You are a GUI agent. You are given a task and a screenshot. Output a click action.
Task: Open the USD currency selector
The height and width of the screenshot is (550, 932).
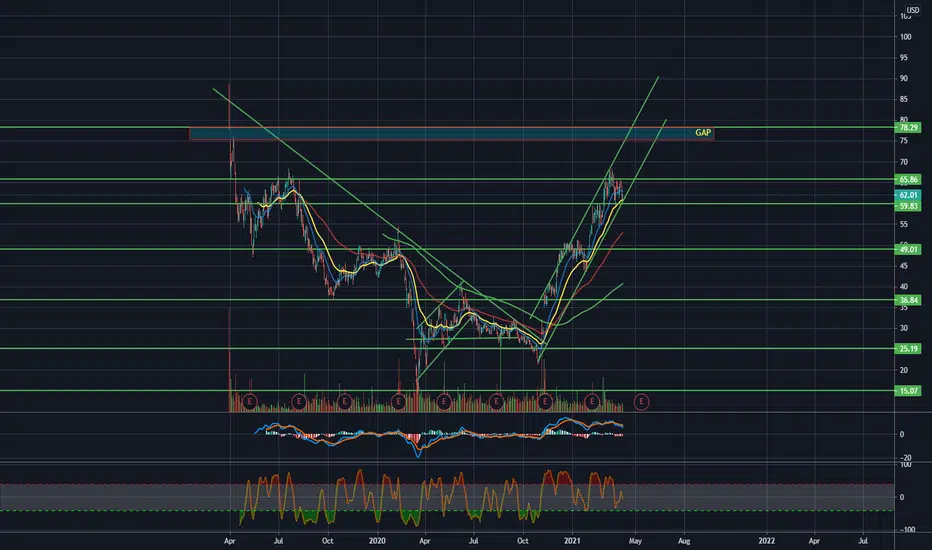click(912, 10)
